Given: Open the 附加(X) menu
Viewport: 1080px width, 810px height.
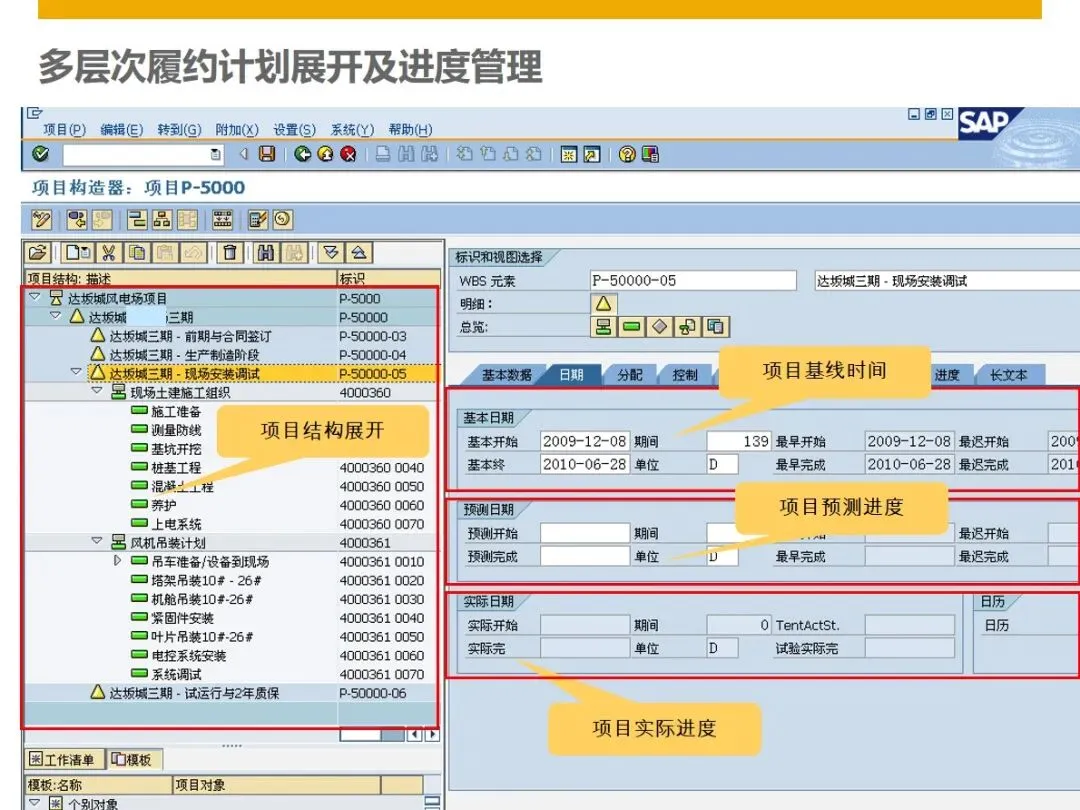Looking at the screenshot, I should point(237,129).
